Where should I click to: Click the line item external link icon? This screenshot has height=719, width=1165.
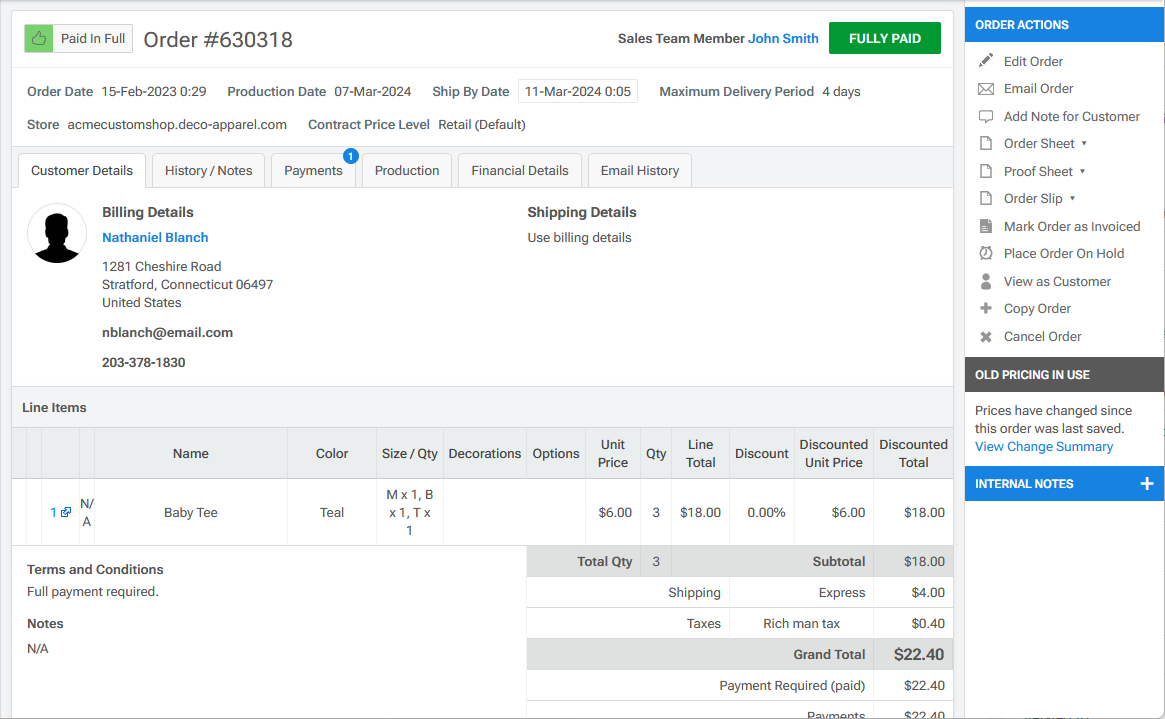pos(66,512)
